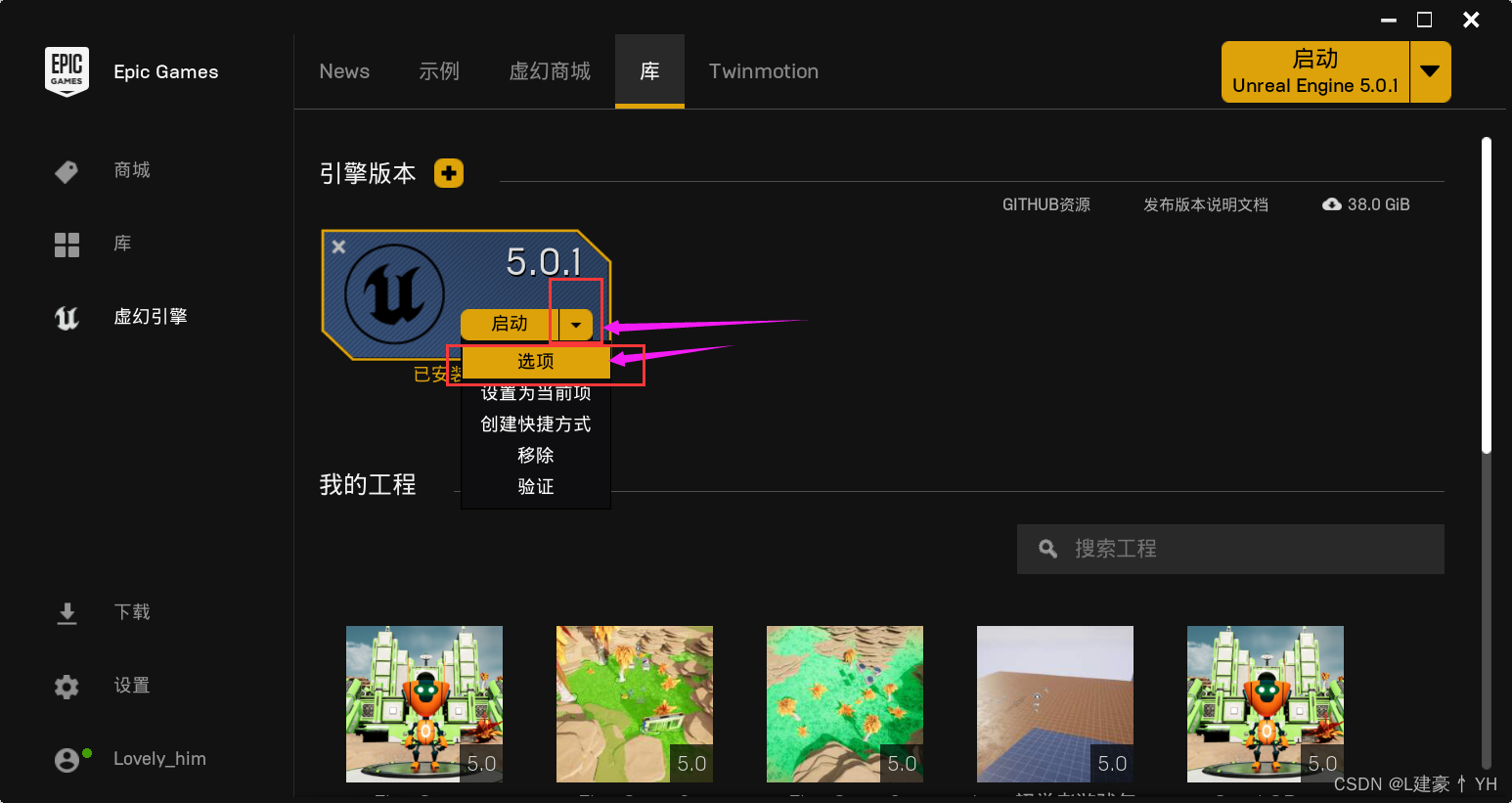Open the 设置 gear icon
Viewport: 1512px width, 803px height.
tap(67, 687)
